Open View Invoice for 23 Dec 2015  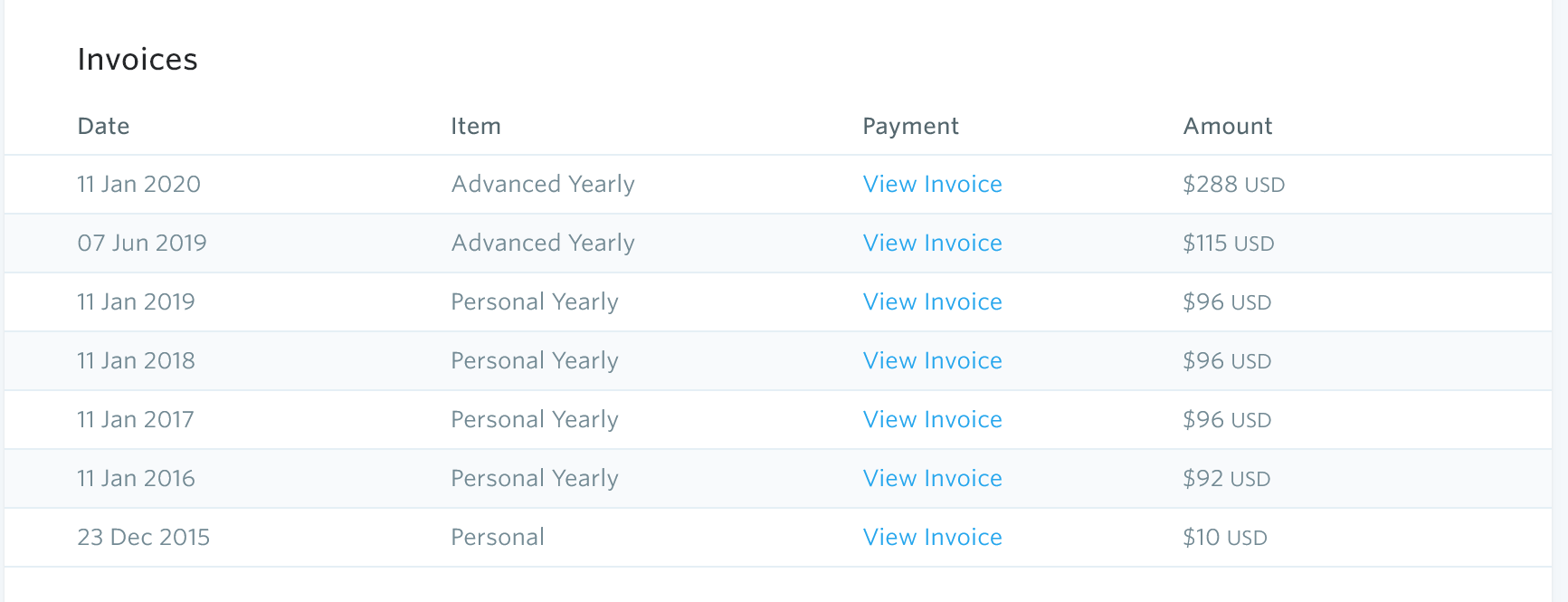(x=932, y=537)
